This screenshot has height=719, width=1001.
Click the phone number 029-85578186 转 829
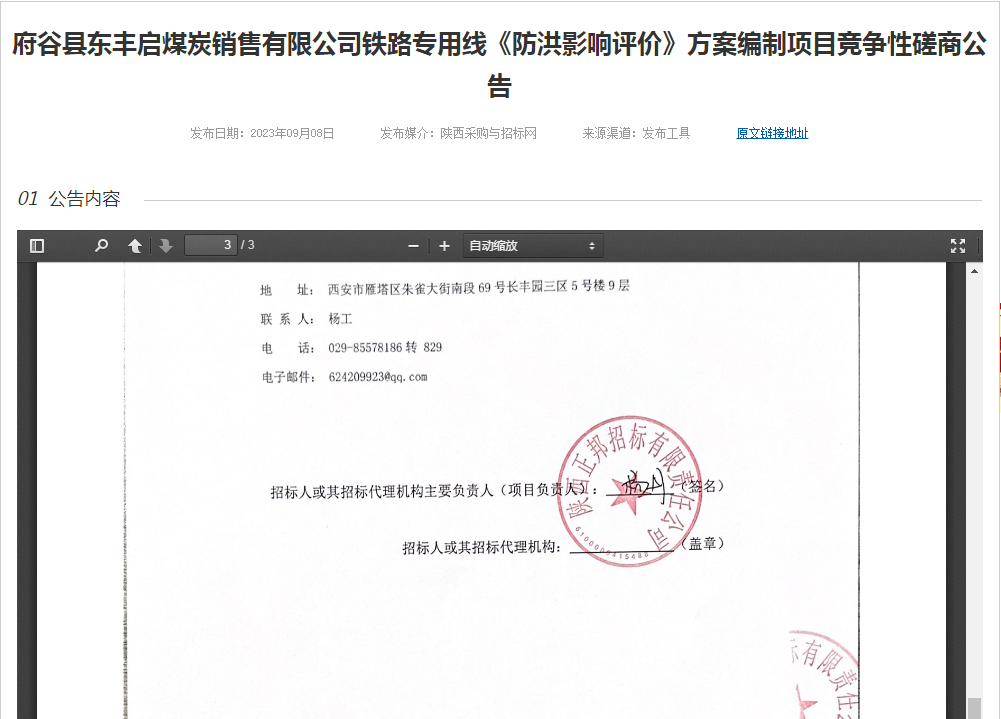tap(385, 347)
